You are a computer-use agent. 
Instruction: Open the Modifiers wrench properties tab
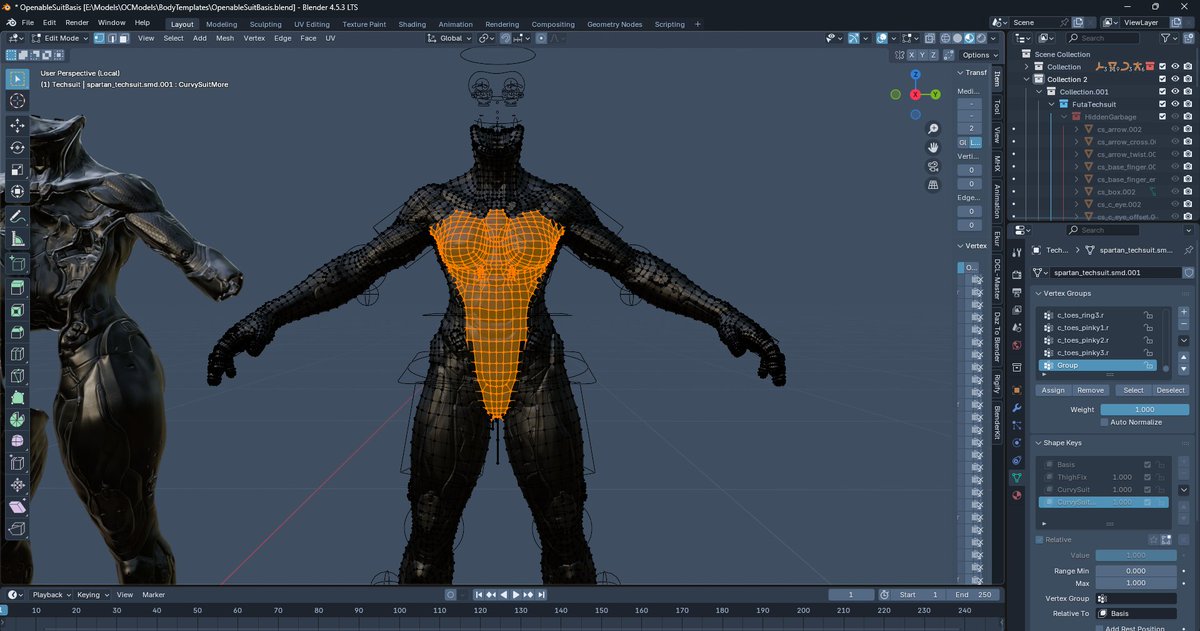[1017, 408]
